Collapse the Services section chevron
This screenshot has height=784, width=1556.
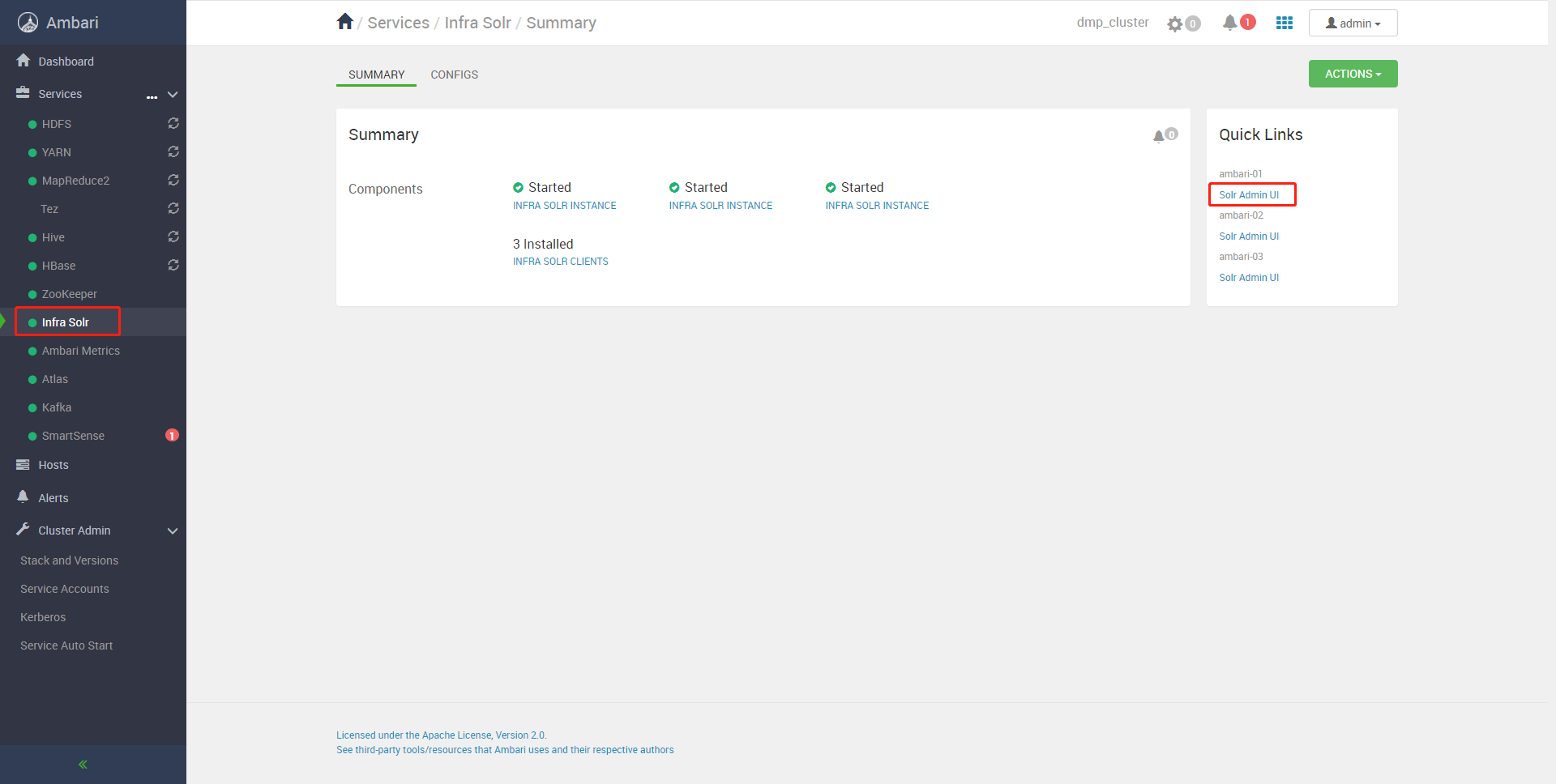coord(173,95)
